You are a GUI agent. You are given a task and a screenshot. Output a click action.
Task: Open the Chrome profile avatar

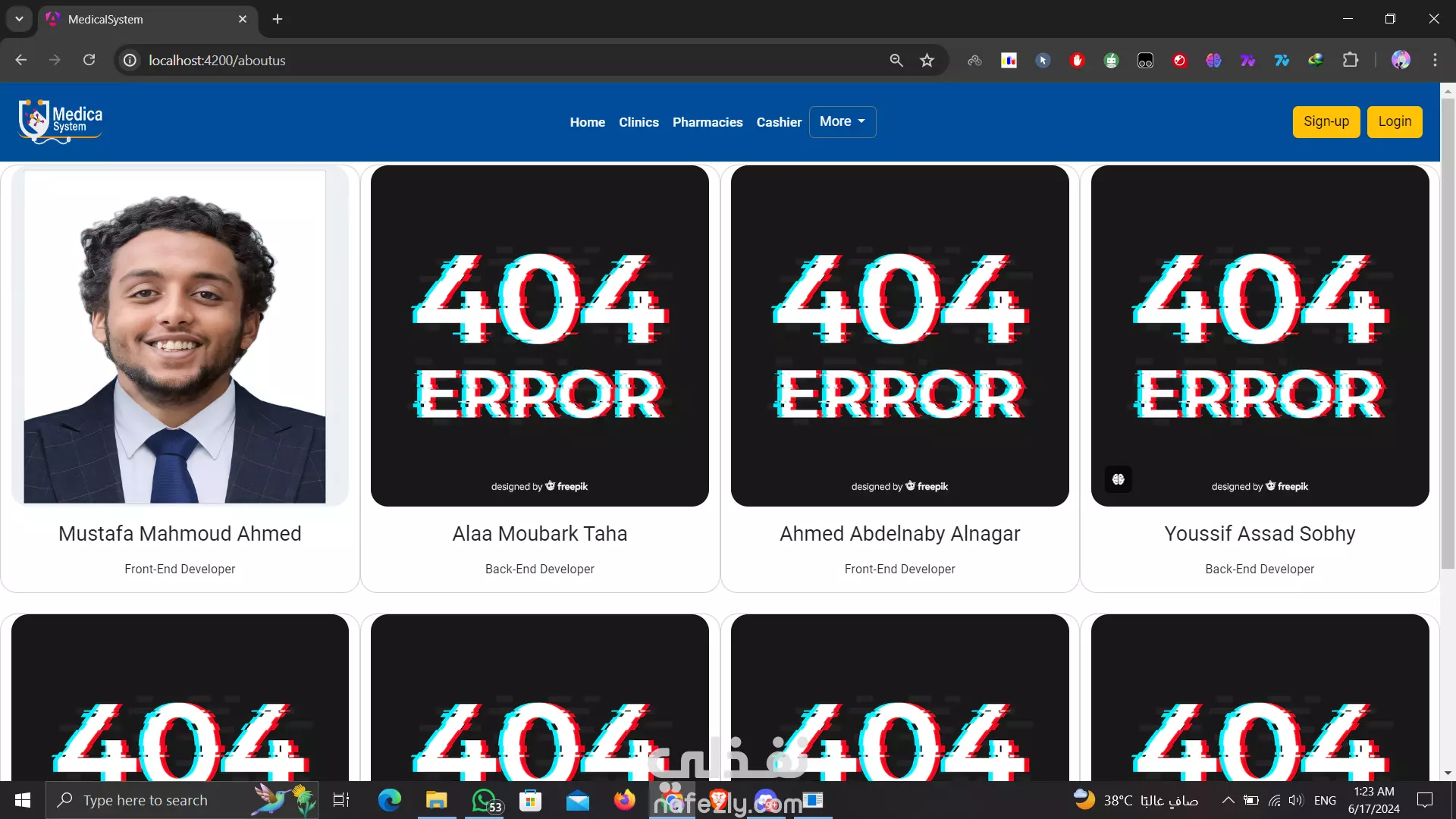[x=1401, y=60]
